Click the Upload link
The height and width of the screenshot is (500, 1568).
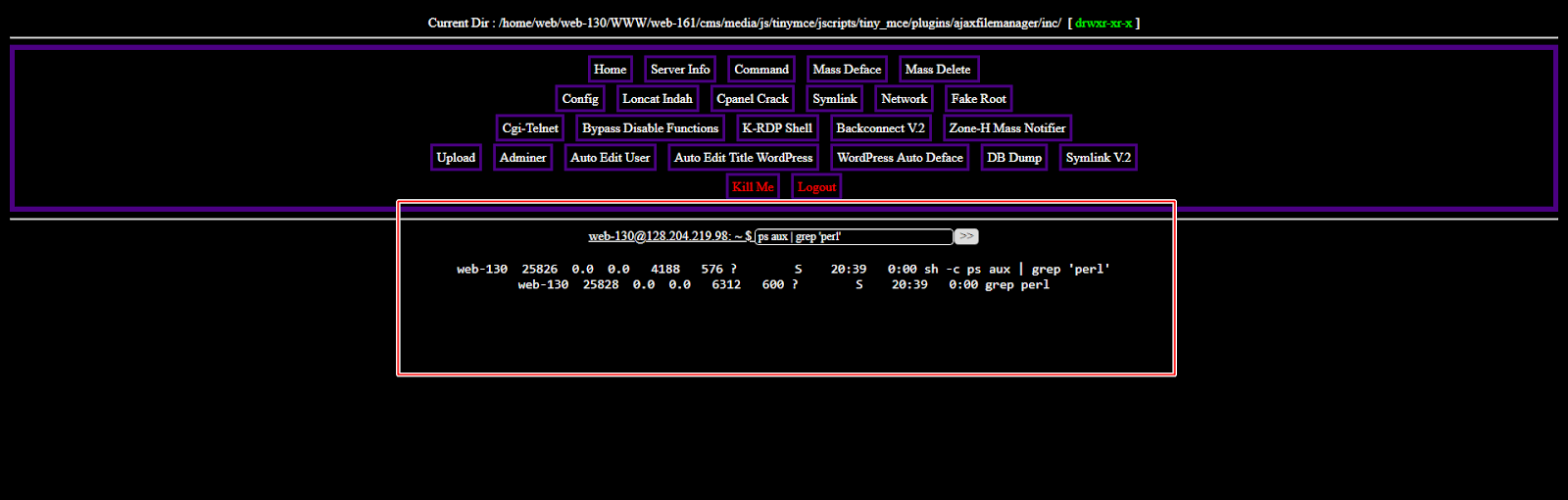456,158
